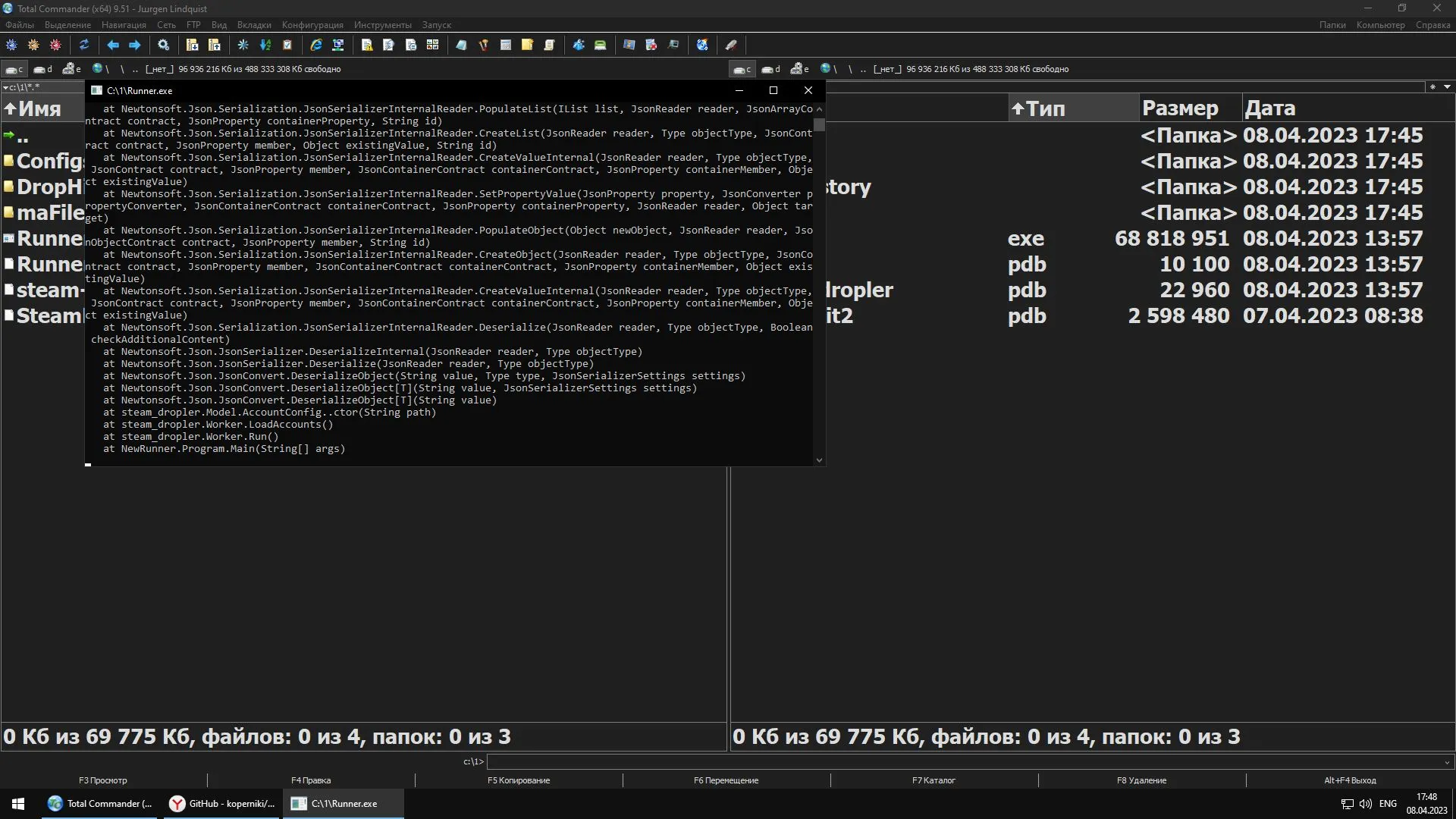Click the yellow sticky note toolbar icon
The height and width of the screenshot is (819, 1456).
[527, 45]
